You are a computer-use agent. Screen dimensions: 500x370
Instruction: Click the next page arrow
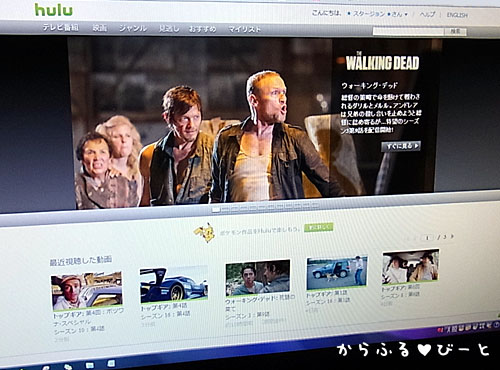point(452,237)
